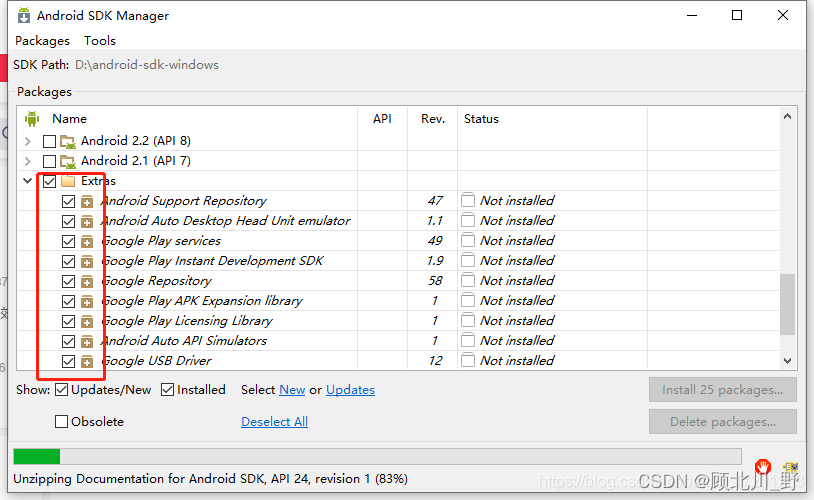Click the Deselect All link

coord(275,422)
